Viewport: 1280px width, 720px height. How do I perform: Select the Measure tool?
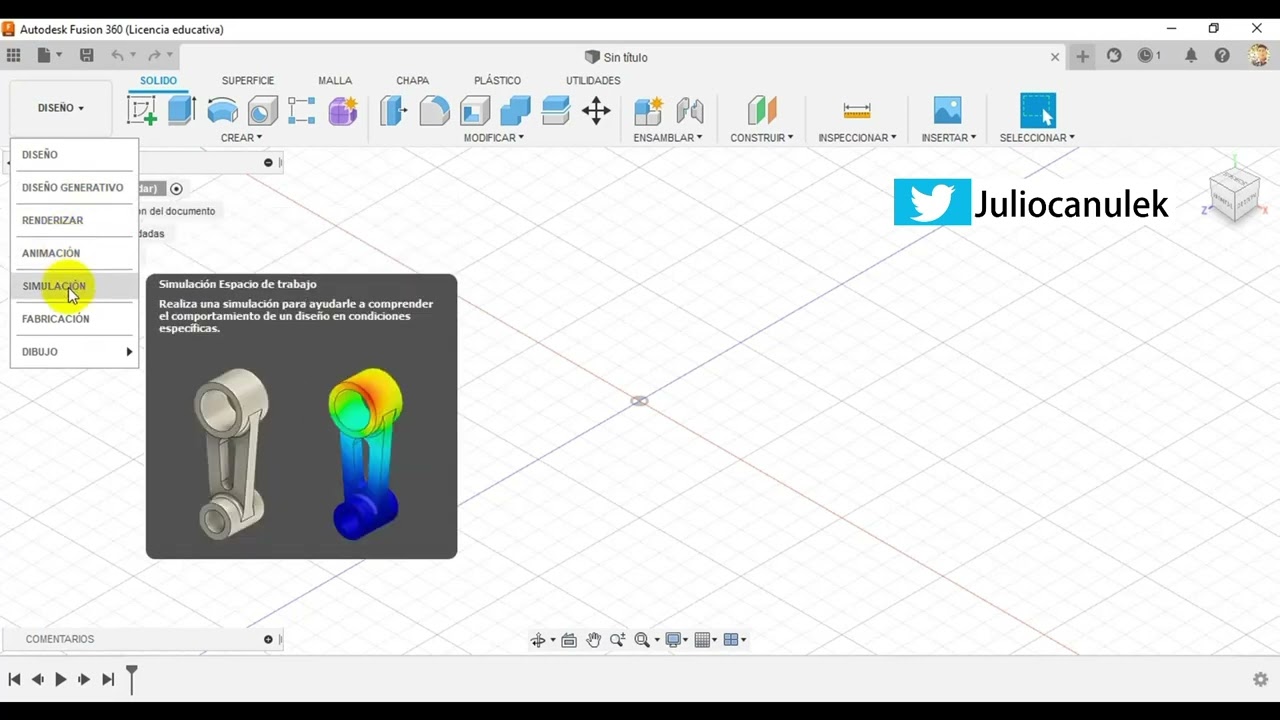click(x=857, y=110)
